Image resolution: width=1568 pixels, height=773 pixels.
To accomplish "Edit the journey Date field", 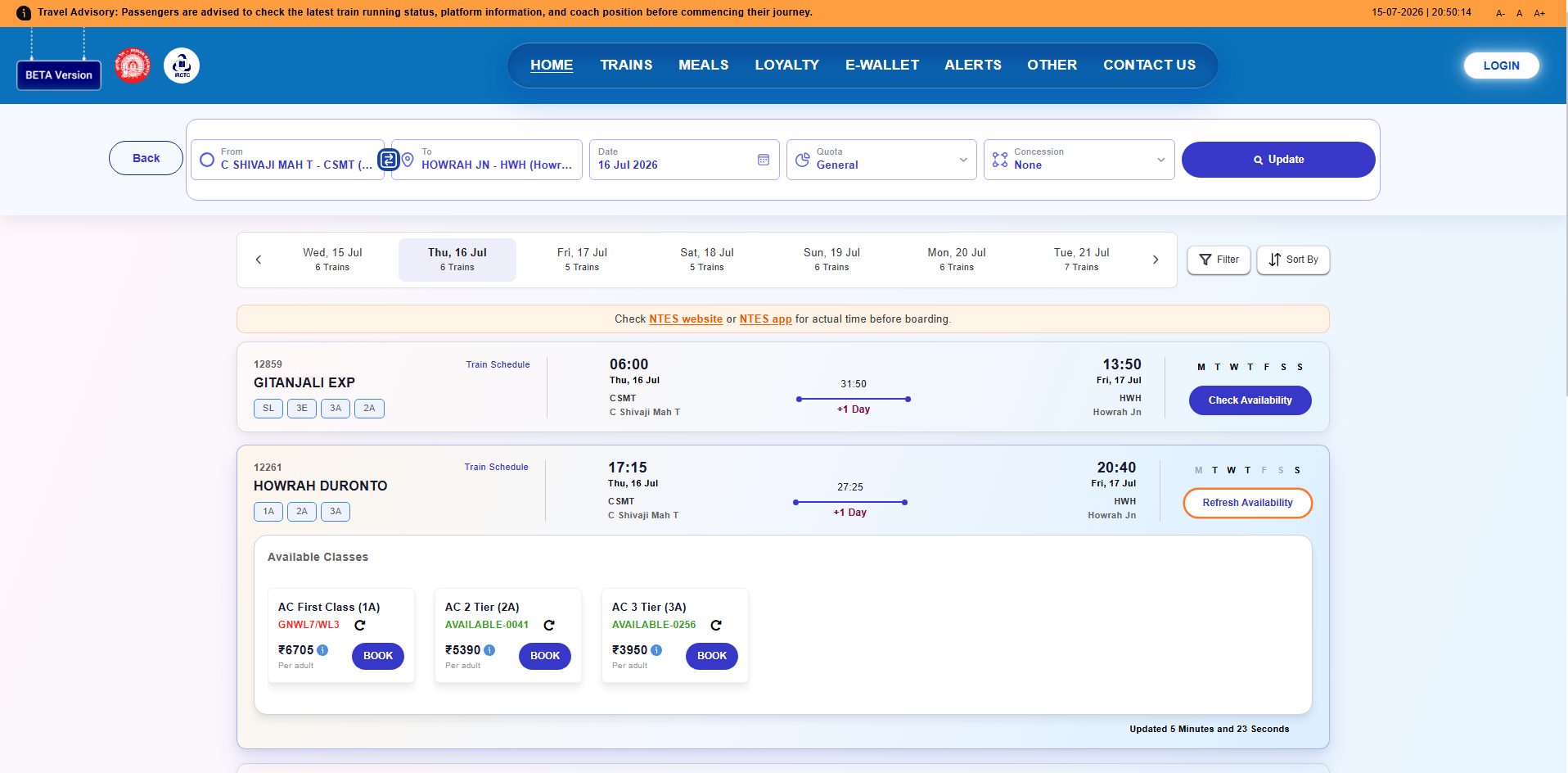I will 684,160.
